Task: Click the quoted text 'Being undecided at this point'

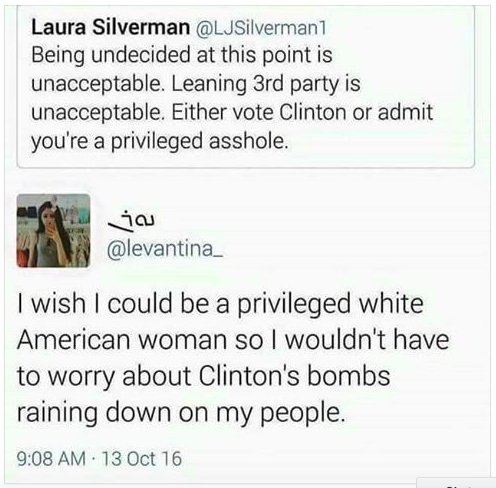Action: pos(171,55)
